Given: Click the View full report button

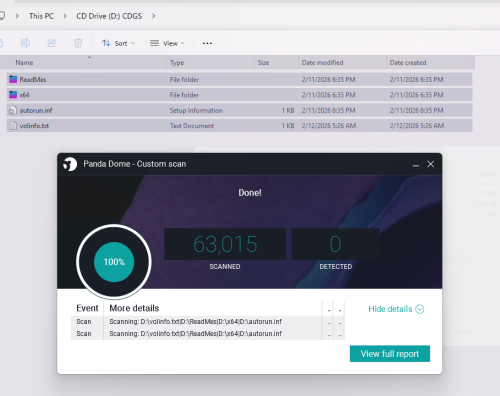Looking at the screenshot, I should (390, 354).
